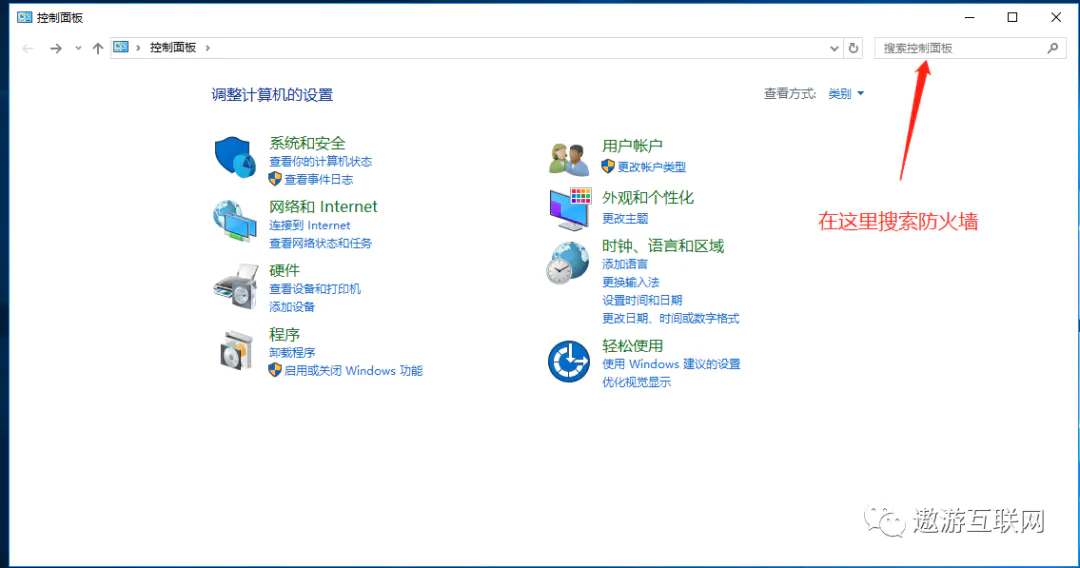The width and height of the screenshot is (1080, 568).
Task: Minimize the 控制面板 window
Action: pyautogui.click(x=970, y=17)
